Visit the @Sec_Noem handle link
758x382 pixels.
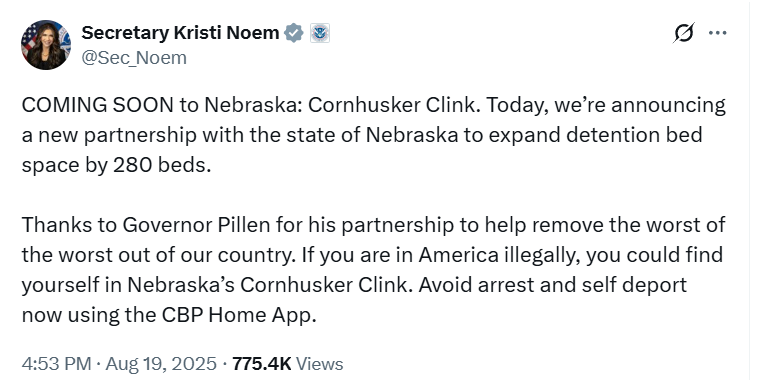point(134,58)
